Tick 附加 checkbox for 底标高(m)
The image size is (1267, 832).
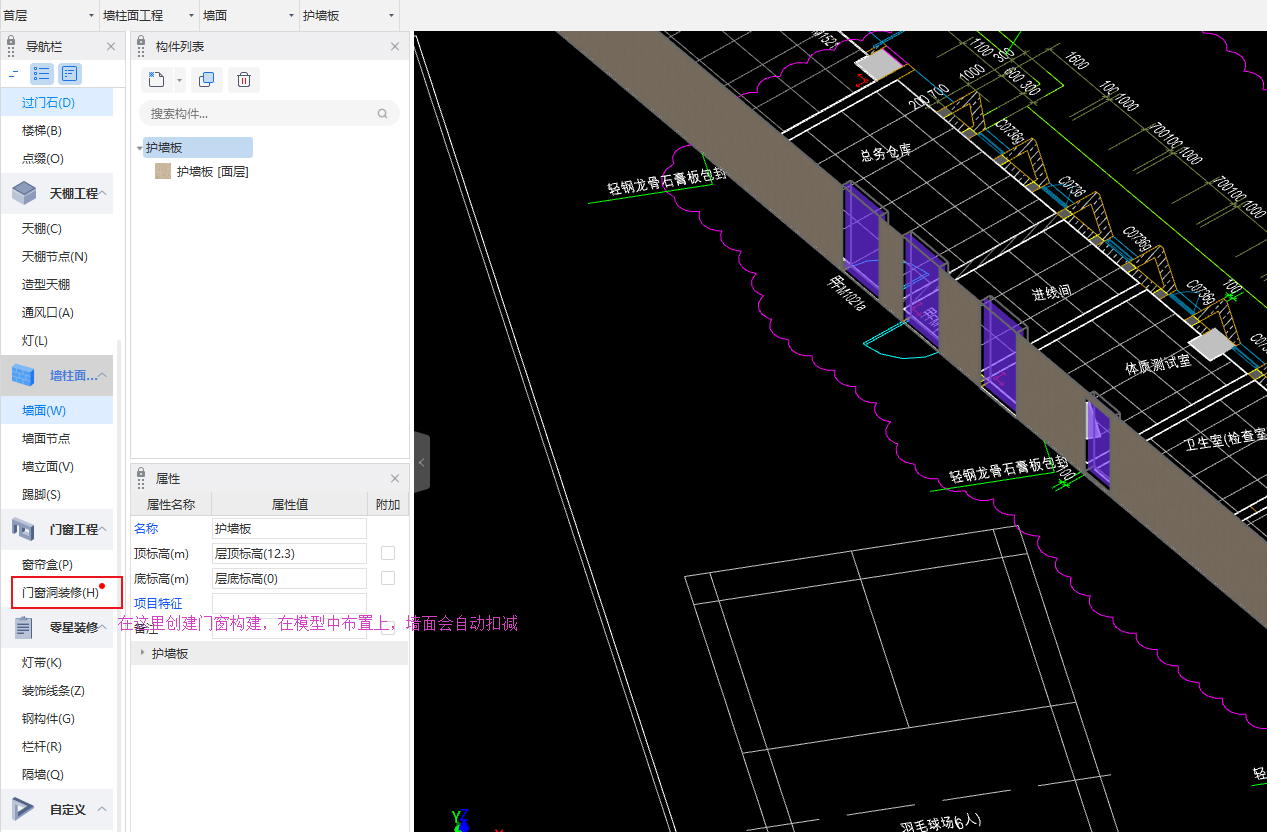pos(388,578)
